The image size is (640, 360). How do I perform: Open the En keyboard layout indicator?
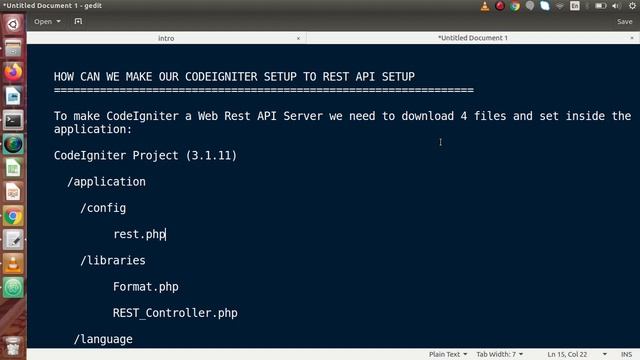[575, 6]
